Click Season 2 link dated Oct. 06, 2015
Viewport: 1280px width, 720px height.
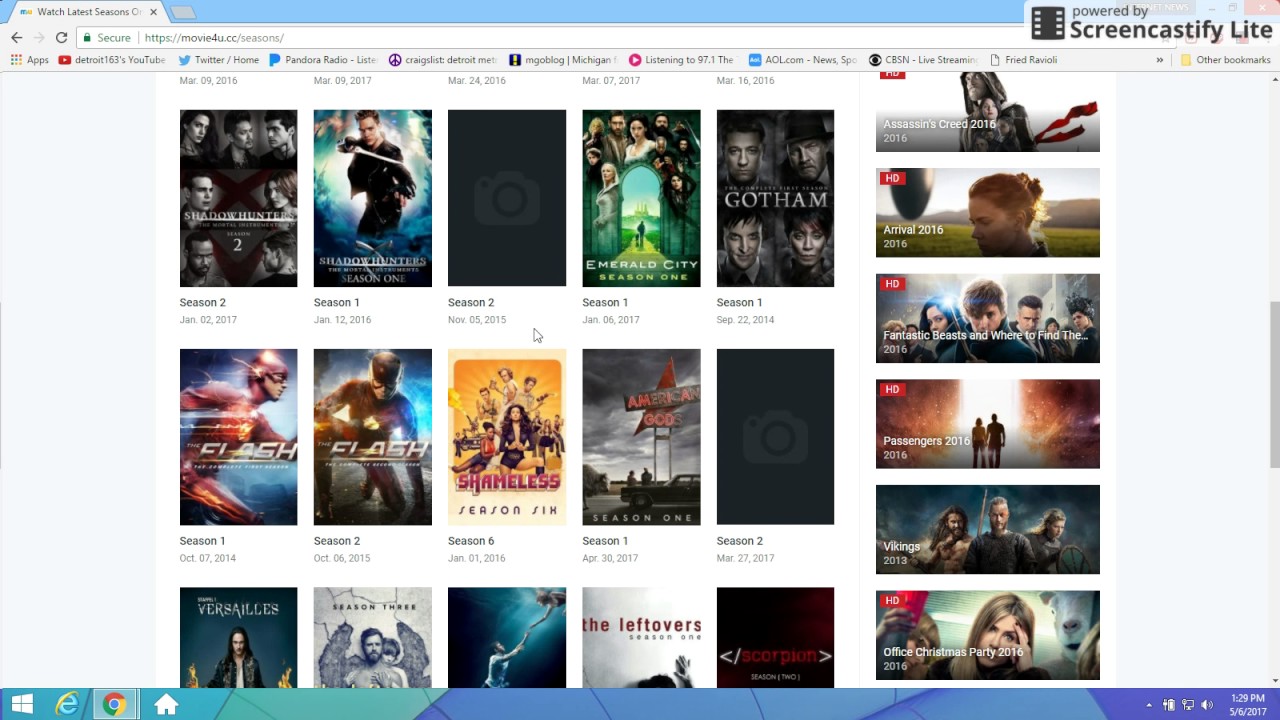(337, 541)
